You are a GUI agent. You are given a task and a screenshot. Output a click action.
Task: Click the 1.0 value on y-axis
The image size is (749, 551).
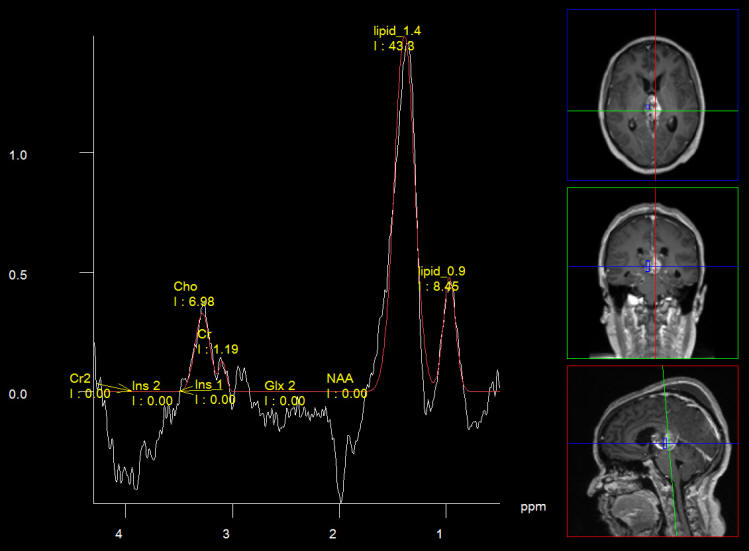pyautogui.click(x=17, y=155)
